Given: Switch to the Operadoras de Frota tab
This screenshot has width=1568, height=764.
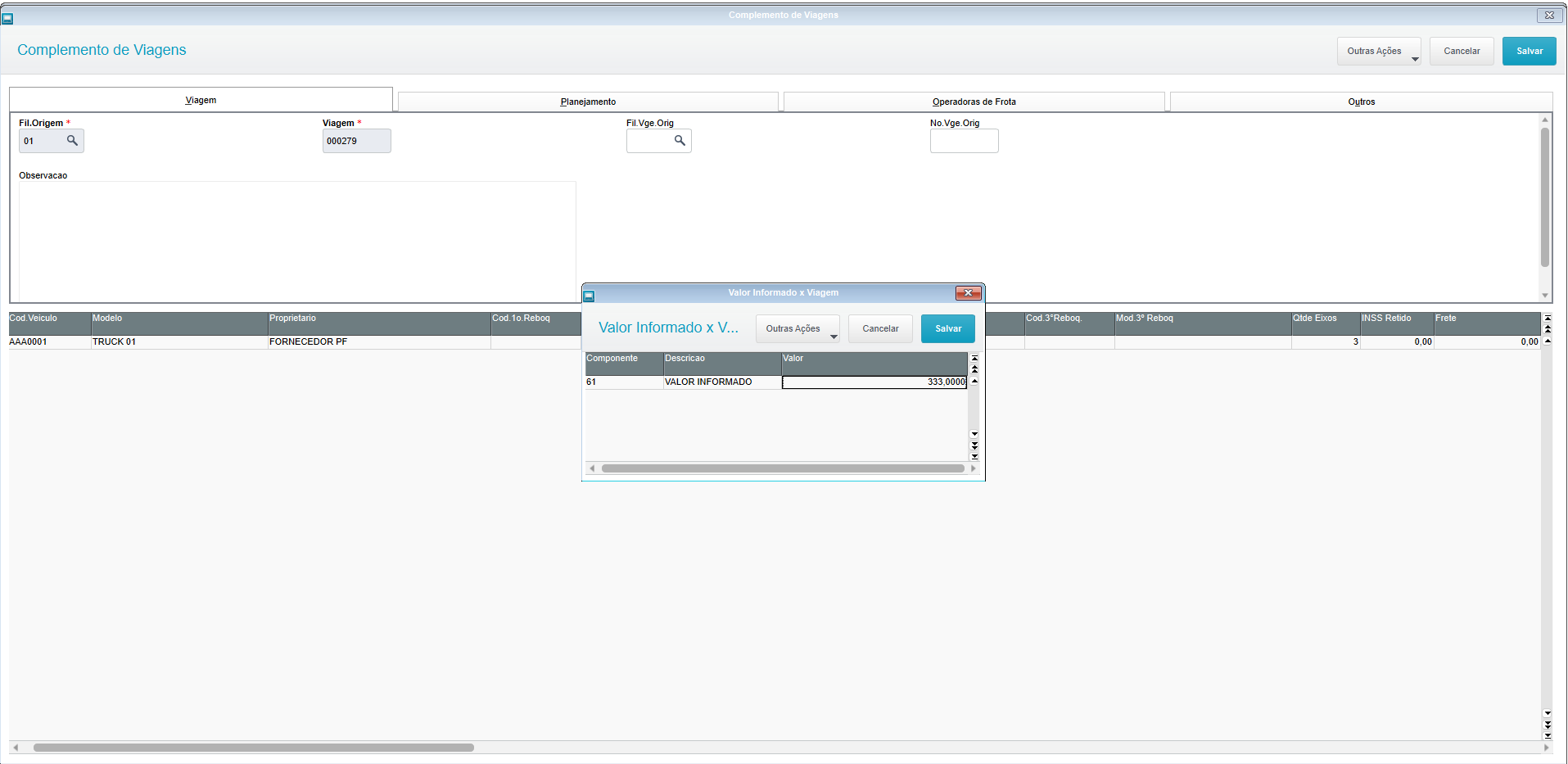Looking at the screenshot, I should pyautogui.click(x=974, y=102).
